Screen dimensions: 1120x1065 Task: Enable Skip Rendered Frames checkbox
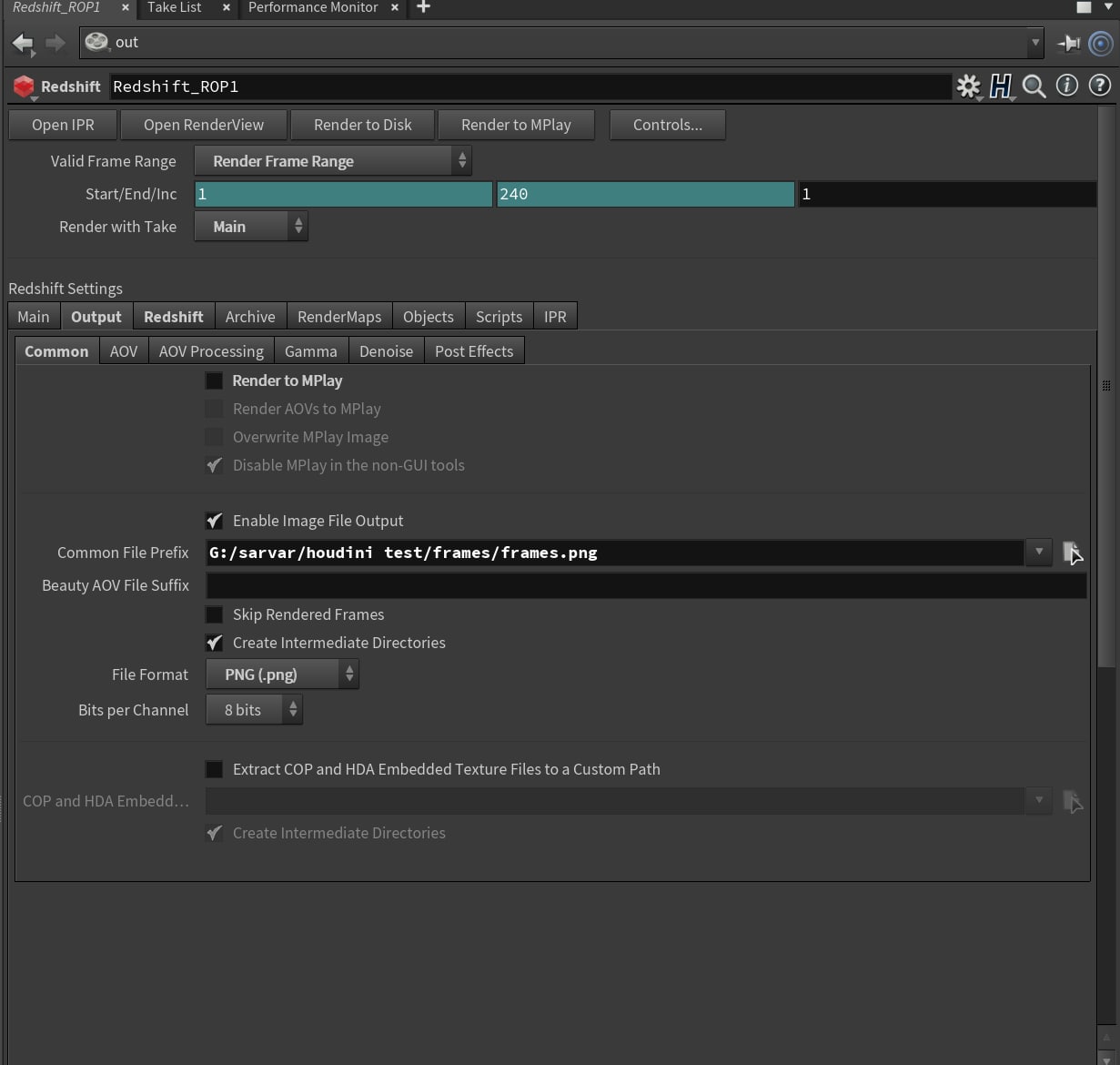click(214, 614)
